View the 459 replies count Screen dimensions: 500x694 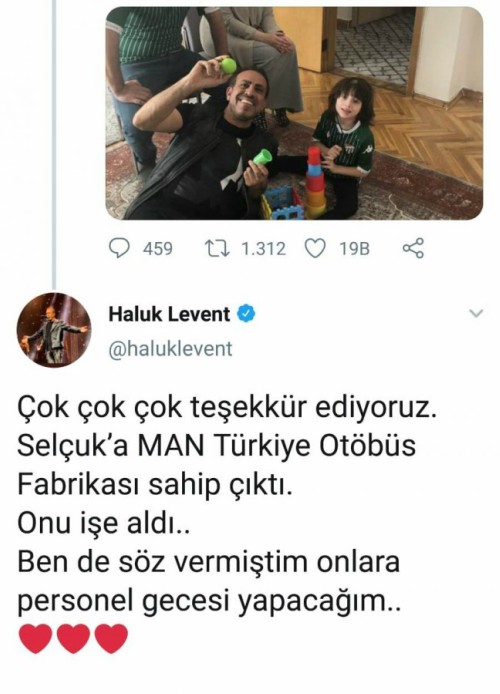coord(158,249)
